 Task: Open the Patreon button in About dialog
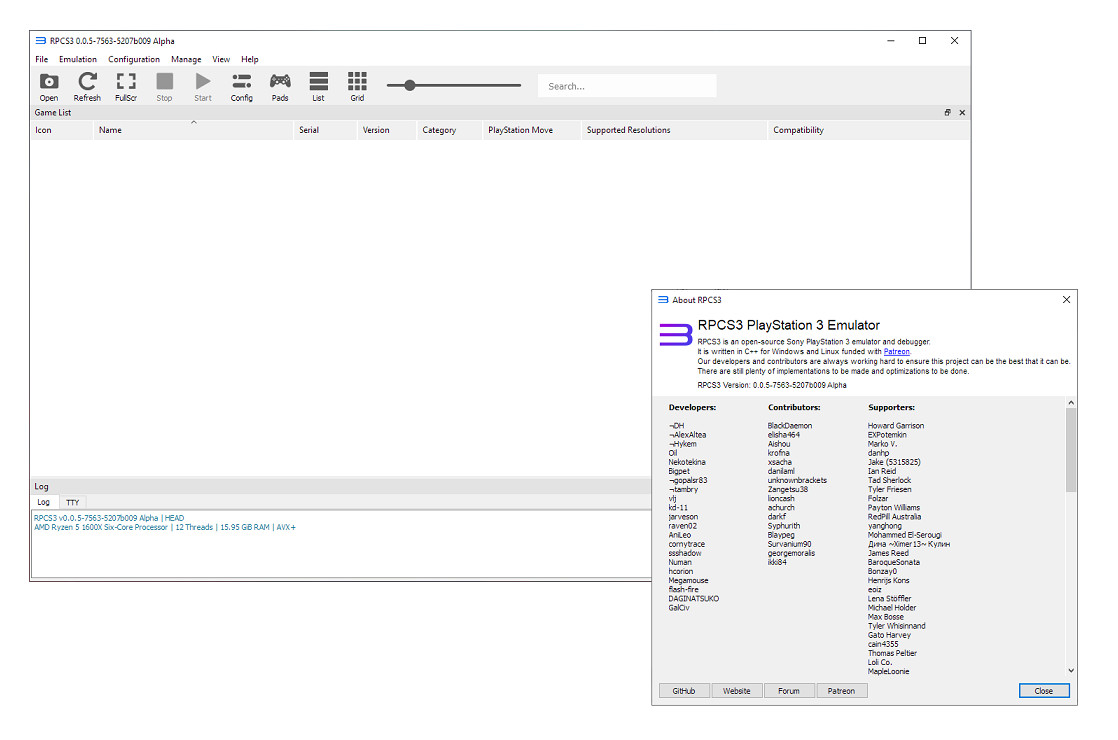(841, 691)
